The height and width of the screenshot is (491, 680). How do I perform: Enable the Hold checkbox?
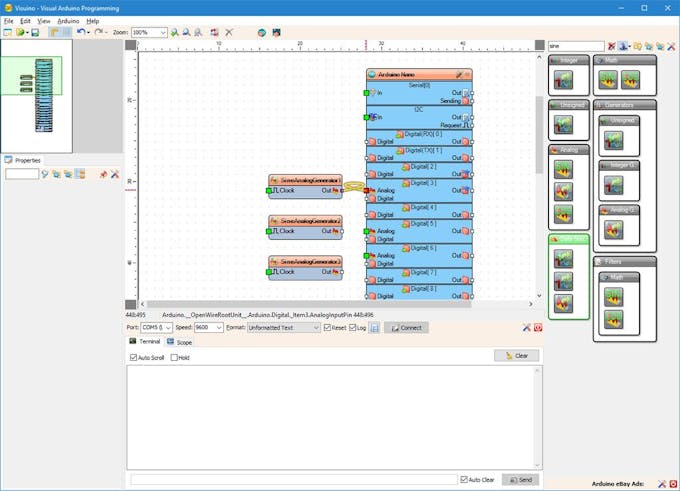coord(174,357)
